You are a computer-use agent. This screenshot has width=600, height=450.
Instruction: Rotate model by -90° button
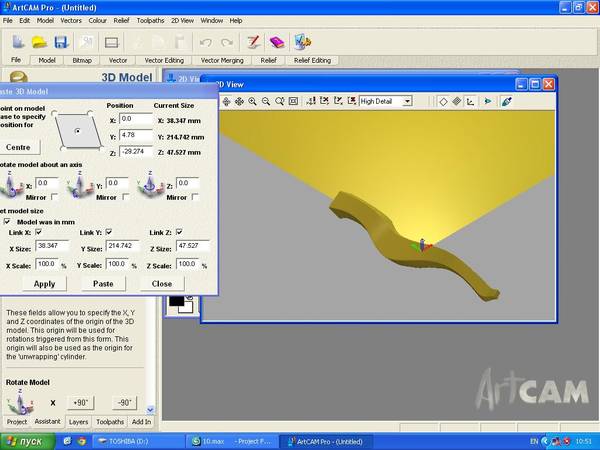[x=124, y=403]
